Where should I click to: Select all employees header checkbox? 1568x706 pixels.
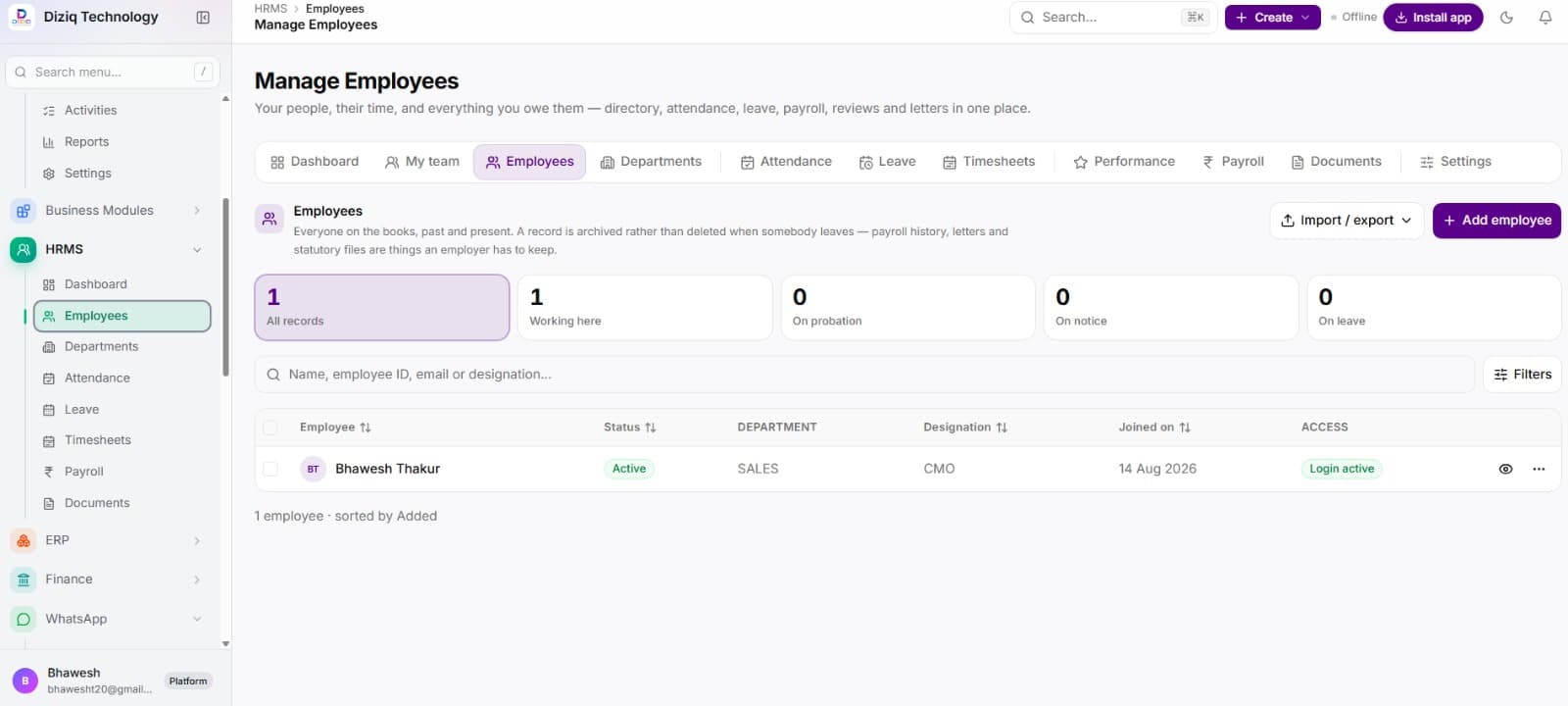click(x=270, y=428)
